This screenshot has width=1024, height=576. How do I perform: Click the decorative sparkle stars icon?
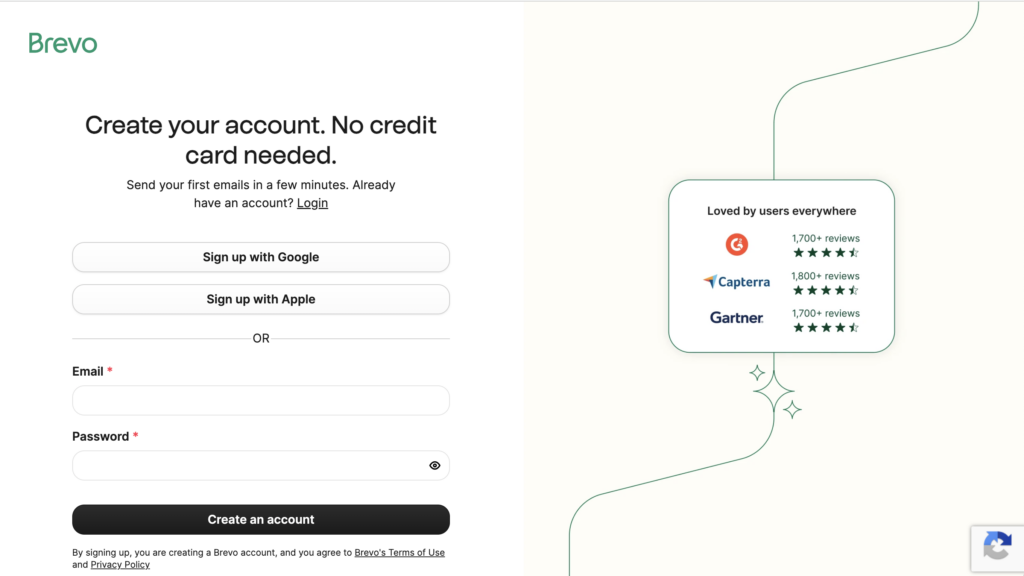click(774, 391)
